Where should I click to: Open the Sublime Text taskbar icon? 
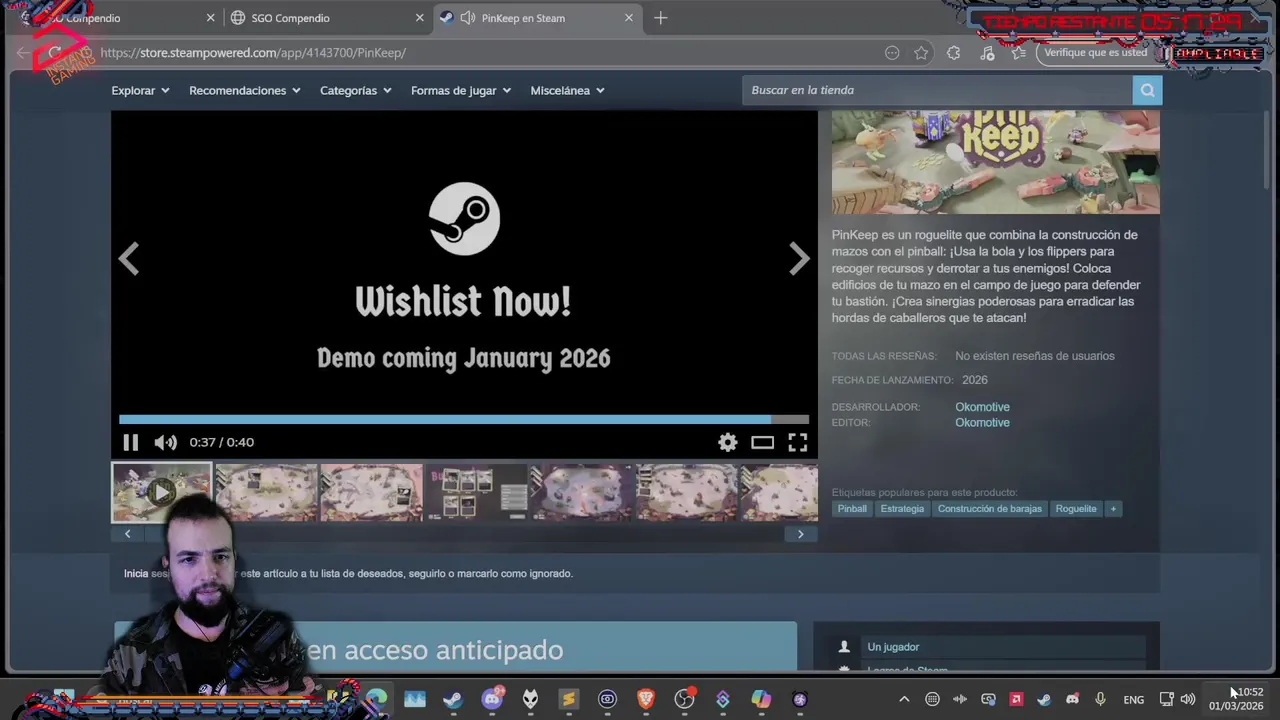point(568,699)
